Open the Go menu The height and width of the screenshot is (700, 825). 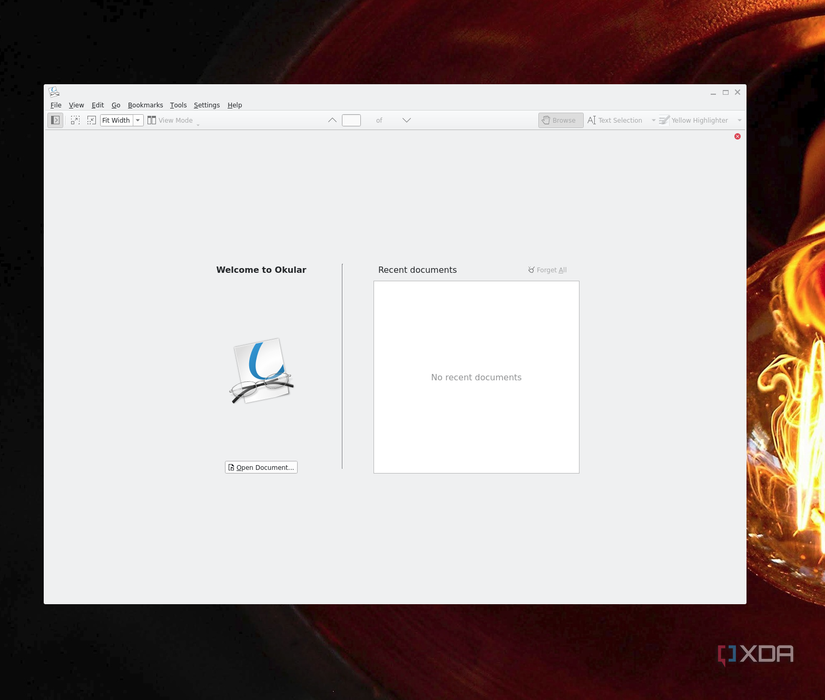tap(116, 105)
